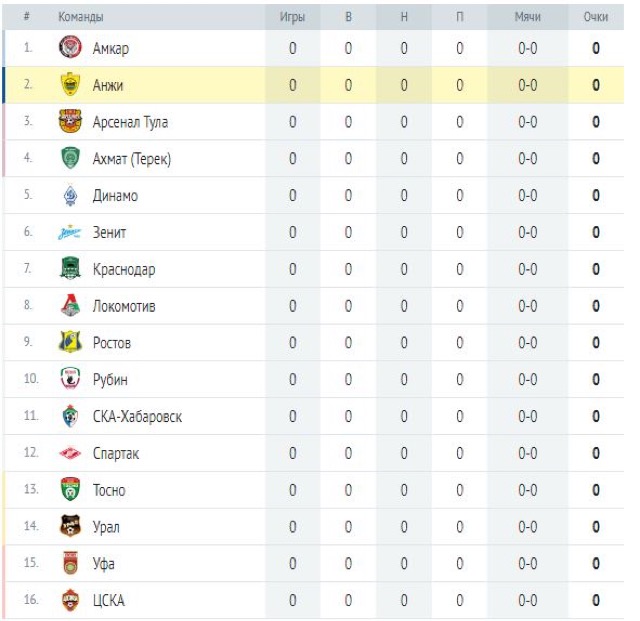Click the Мячи column header
The height and width of the screenshot is (621, 640).
(x=527, y=18)
